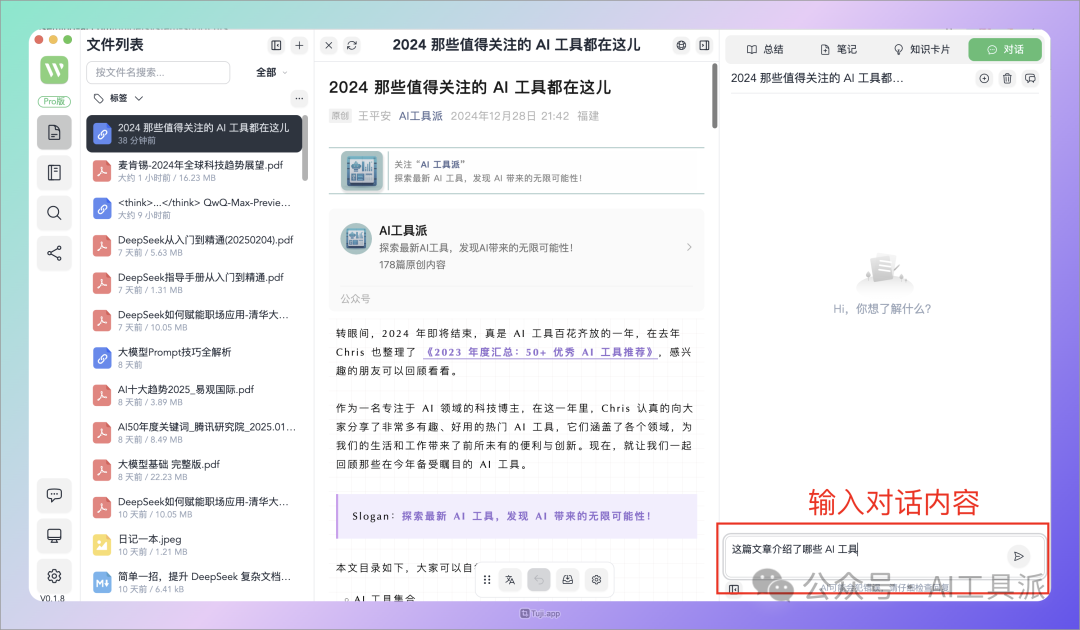Open the share icon in left sidebar
The image size is (1080, 630).
(x=54, y=253)
